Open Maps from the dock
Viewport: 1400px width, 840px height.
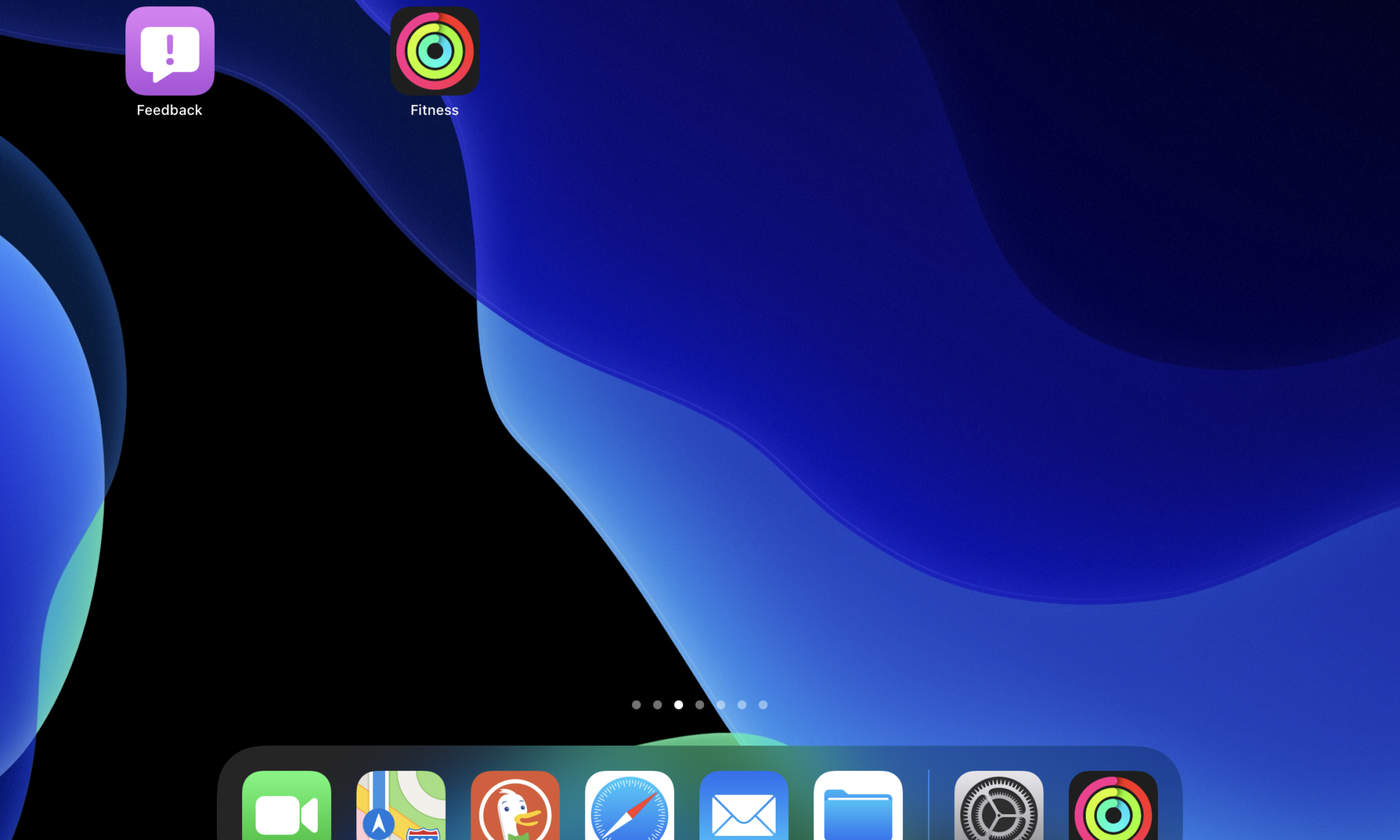coord(401,805)
